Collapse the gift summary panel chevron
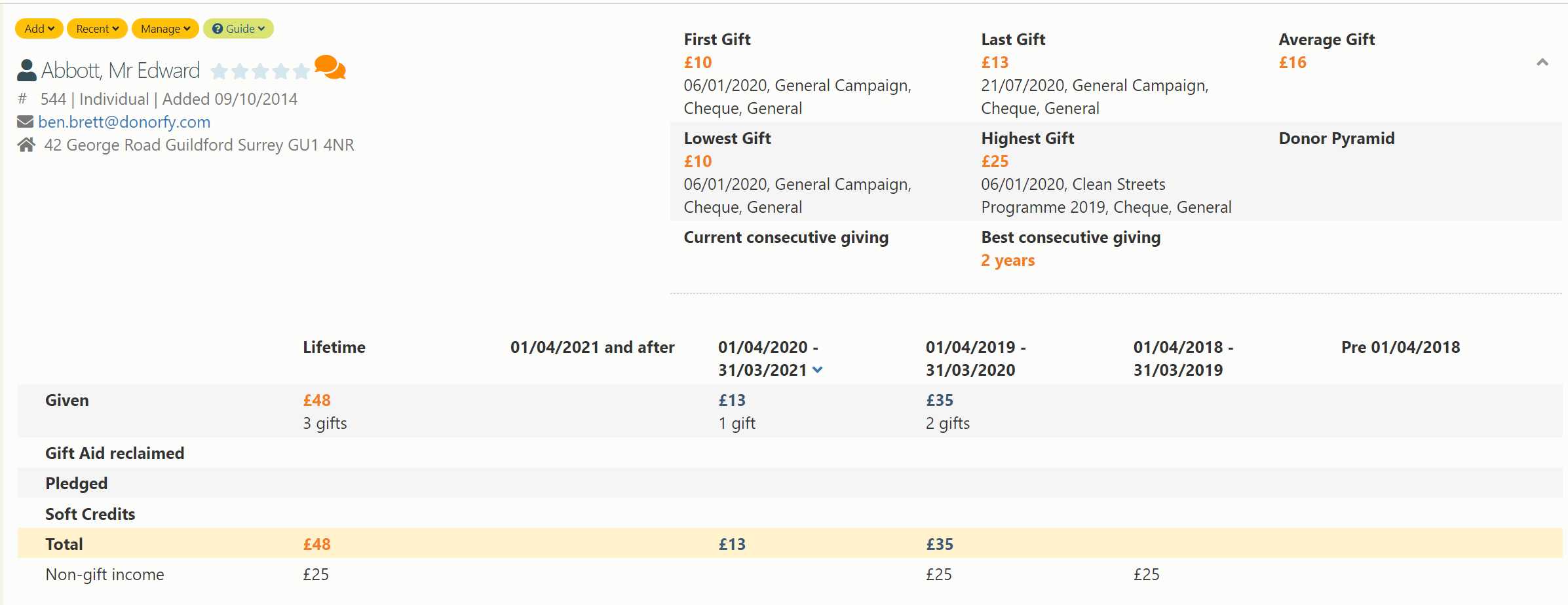 pyautogui.click(x=1542, y=62)
